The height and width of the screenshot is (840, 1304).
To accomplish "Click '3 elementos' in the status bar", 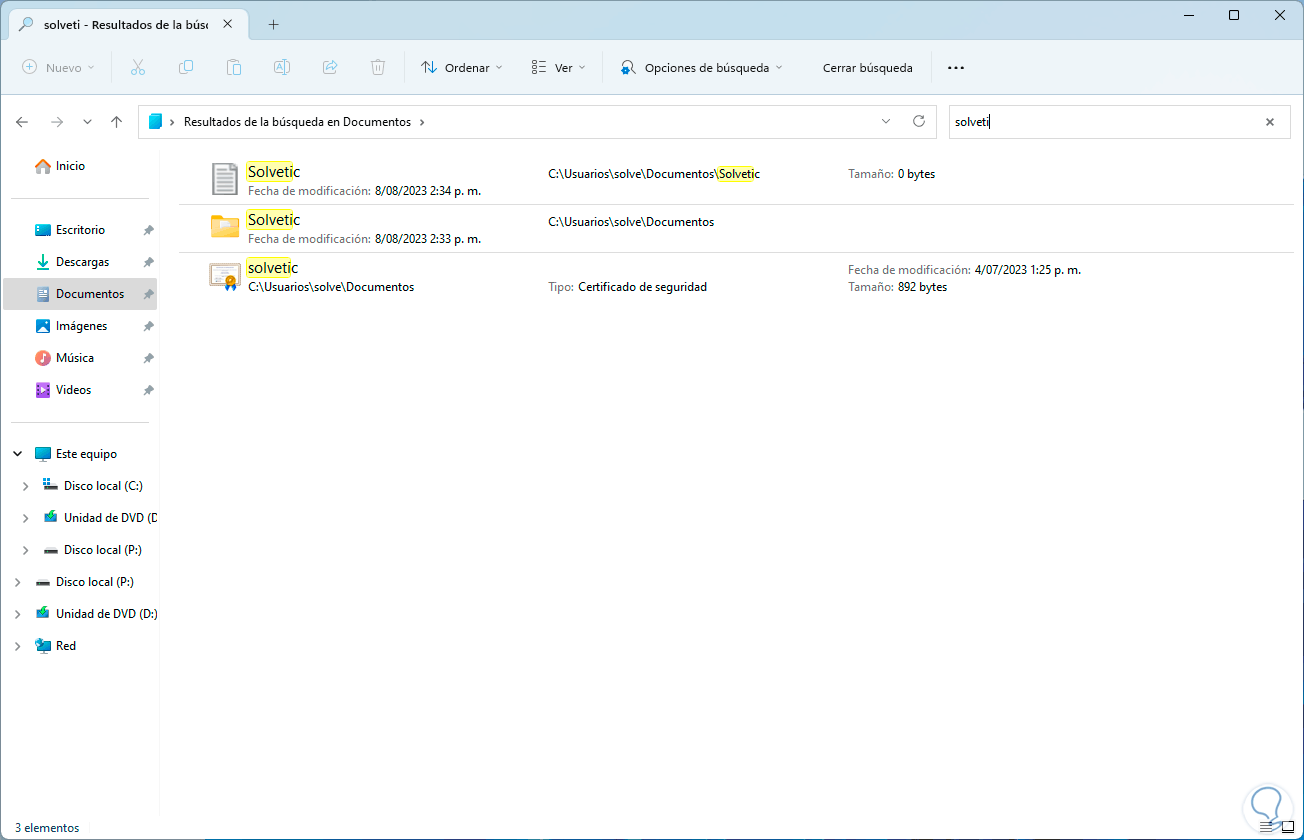I will coord(47,828).
